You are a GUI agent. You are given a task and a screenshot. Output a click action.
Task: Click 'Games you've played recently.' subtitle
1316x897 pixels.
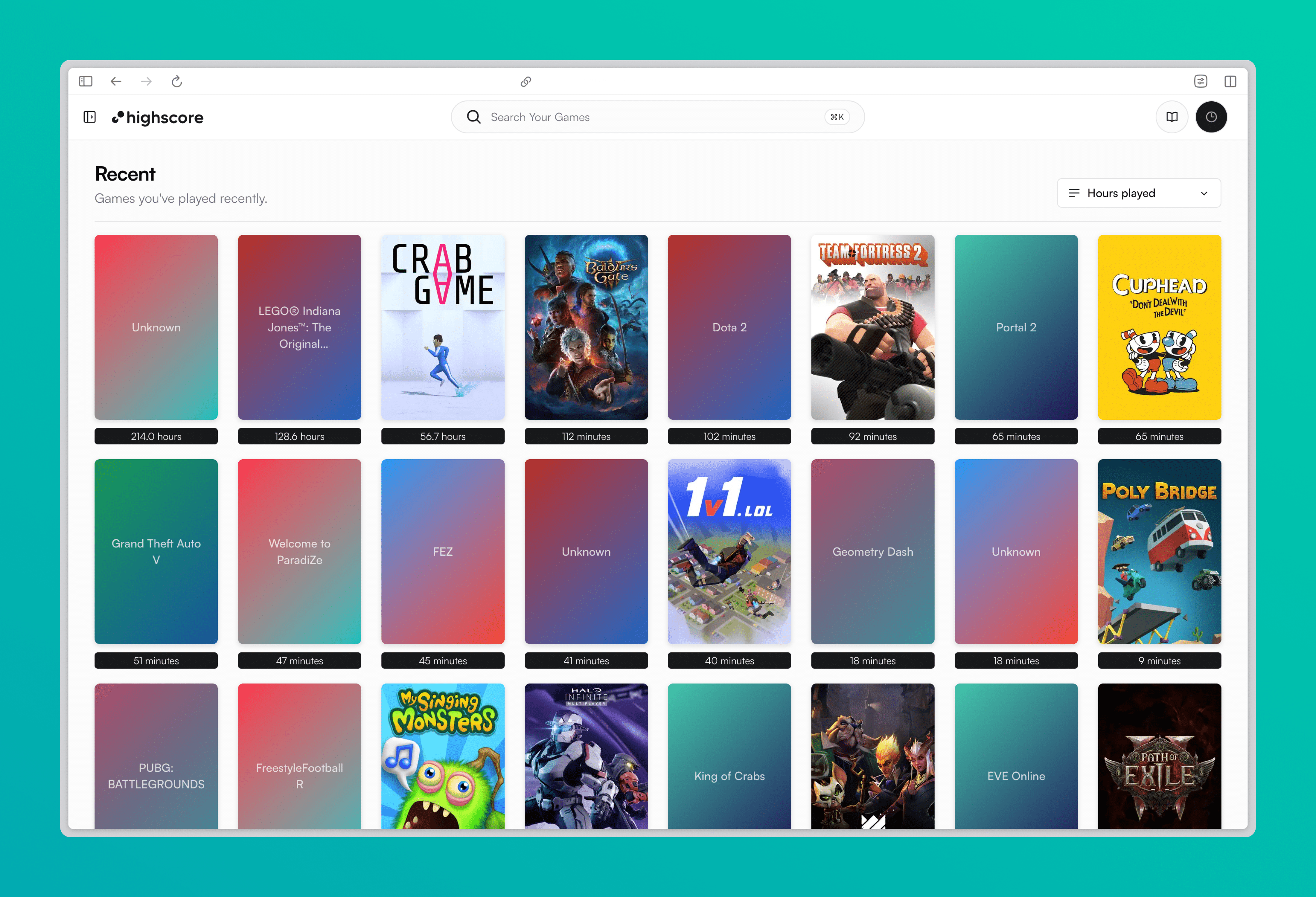[181, 199]
